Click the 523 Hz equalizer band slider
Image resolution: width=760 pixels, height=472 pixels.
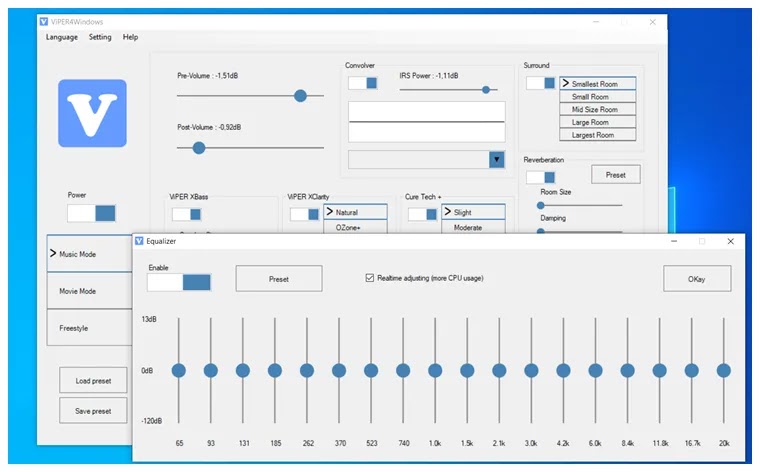click(x=371, y=371)
